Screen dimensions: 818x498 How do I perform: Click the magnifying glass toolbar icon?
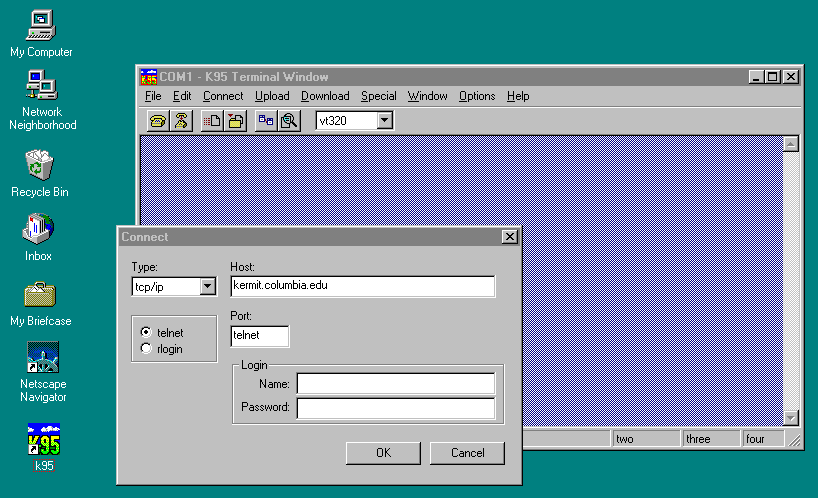pos(289,121)
